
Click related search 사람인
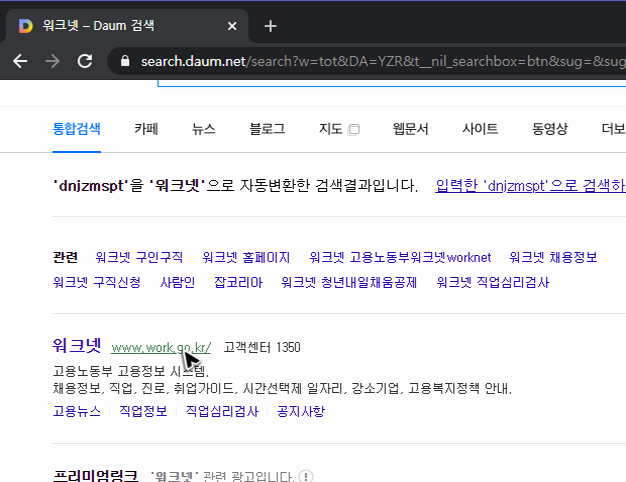pyautogui.click(x=177, y=282)
